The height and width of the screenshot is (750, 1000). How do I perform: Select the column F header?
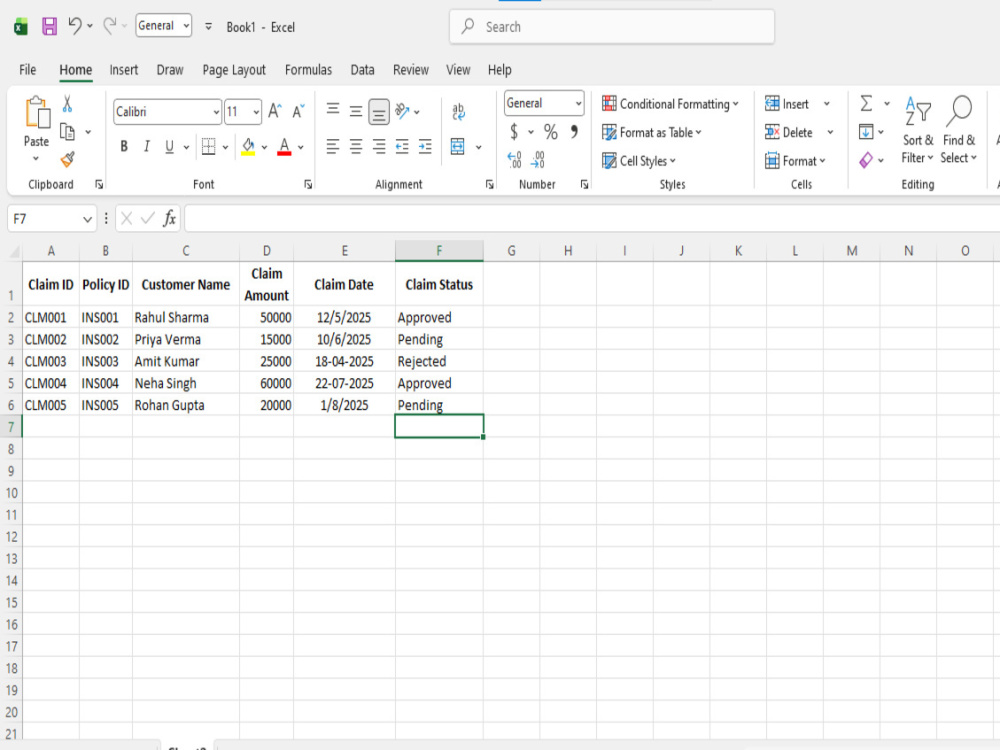[439, 251]
